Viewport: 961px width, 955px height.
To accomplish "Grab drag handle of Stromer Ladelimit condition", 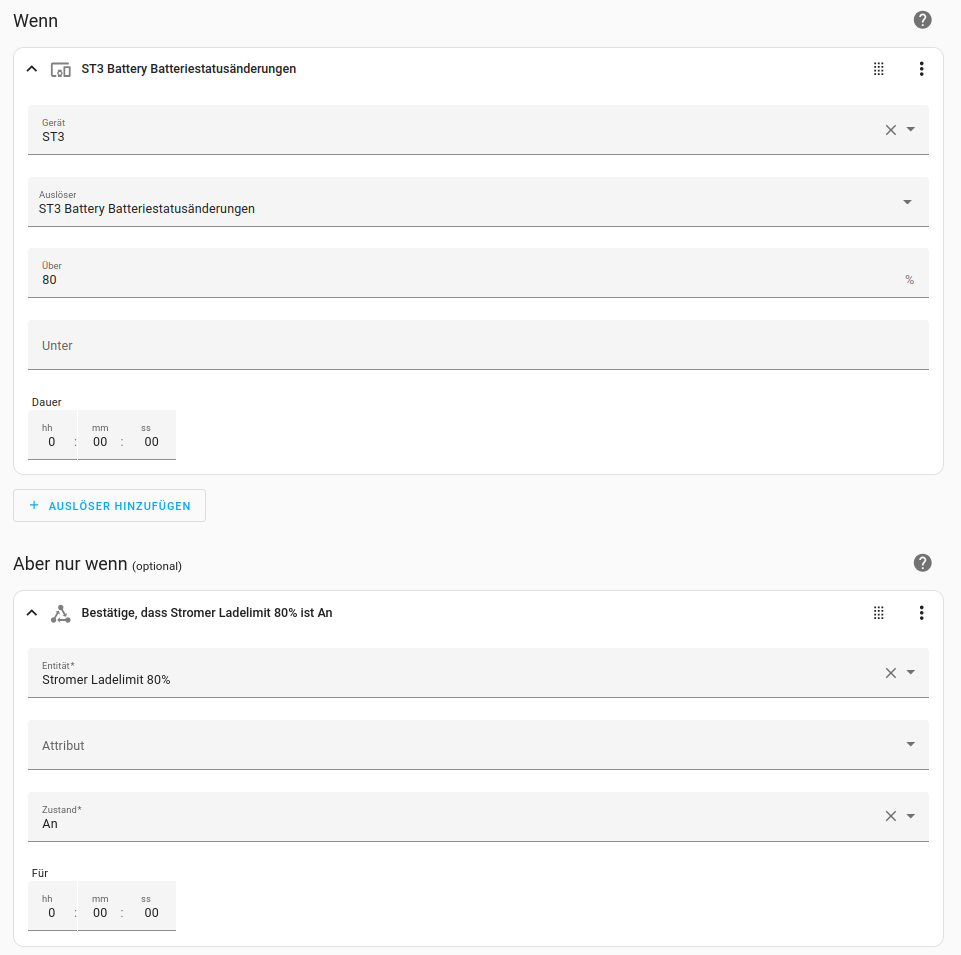I will coord(879,613).
